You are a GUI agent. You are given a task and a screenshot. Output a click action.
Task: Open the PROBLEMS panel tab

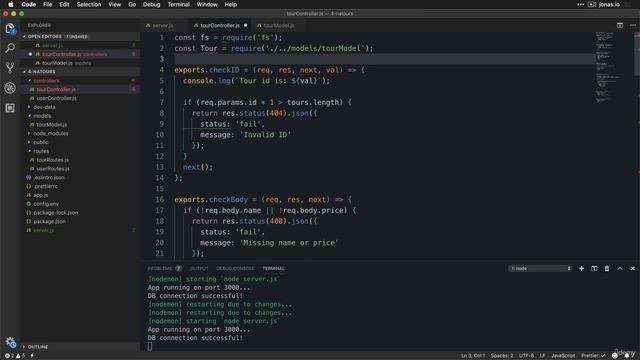point(160,269)
